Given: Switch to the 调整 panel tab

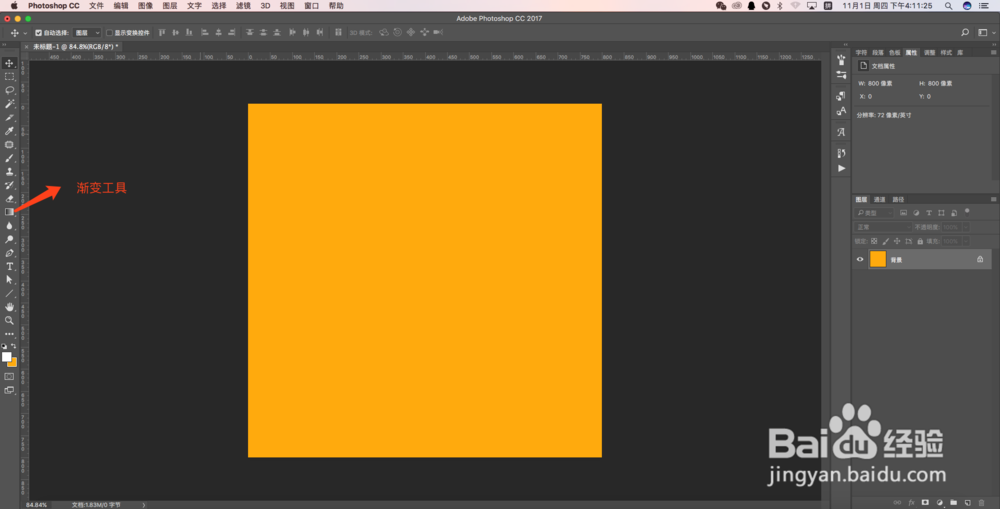Looking at the screenshot, I should pos(929,52).
